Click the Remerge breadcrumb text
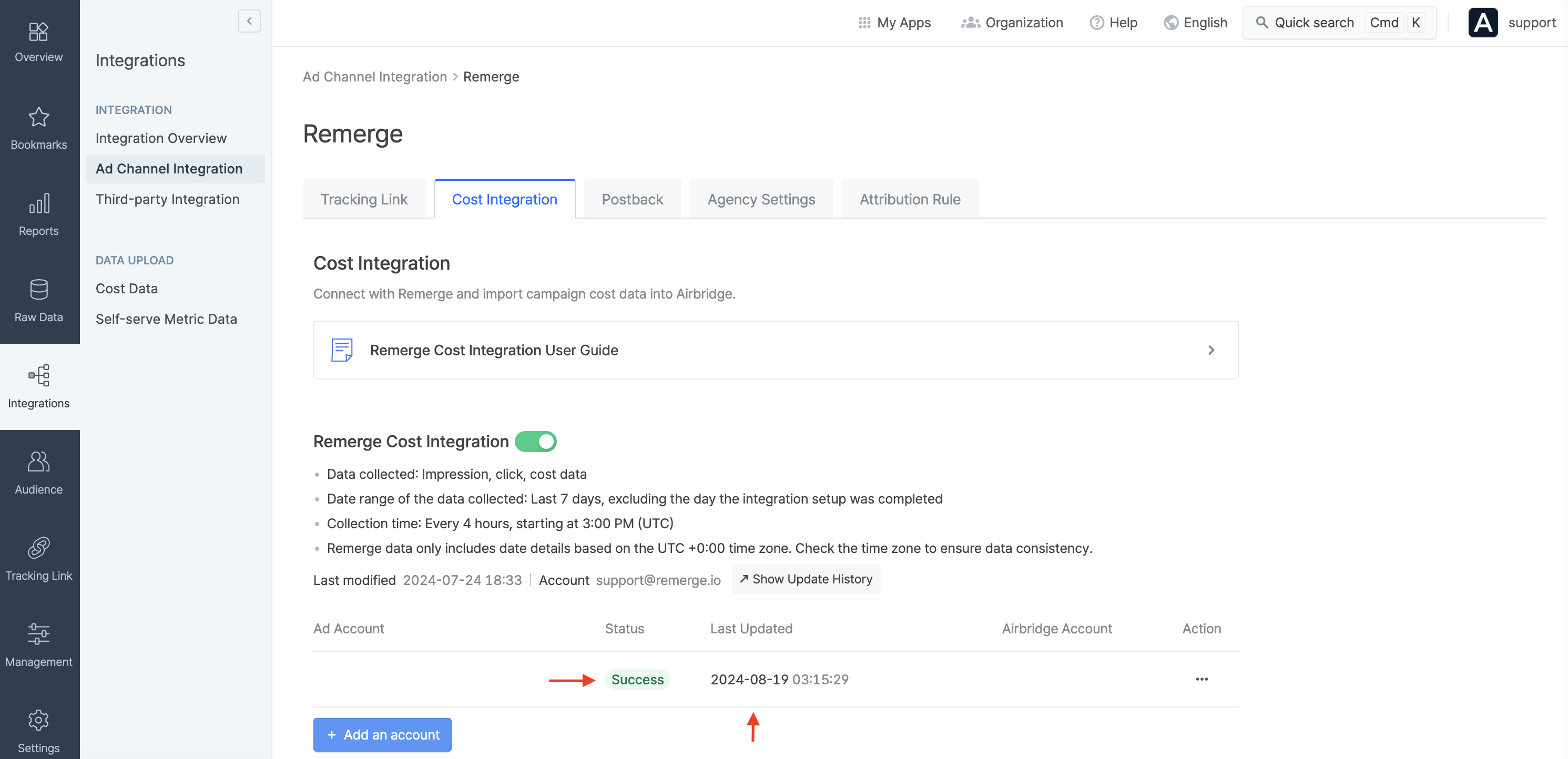The height and width of the screenshot is (759, 1568). tap(491, 77)
